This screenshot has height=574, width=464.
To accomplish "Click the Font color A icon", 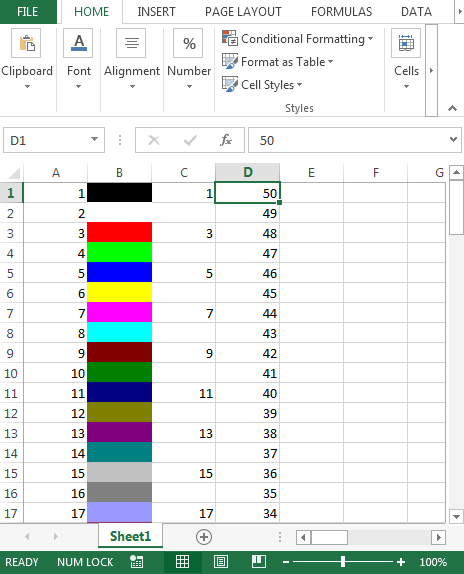I will (78, 43).
